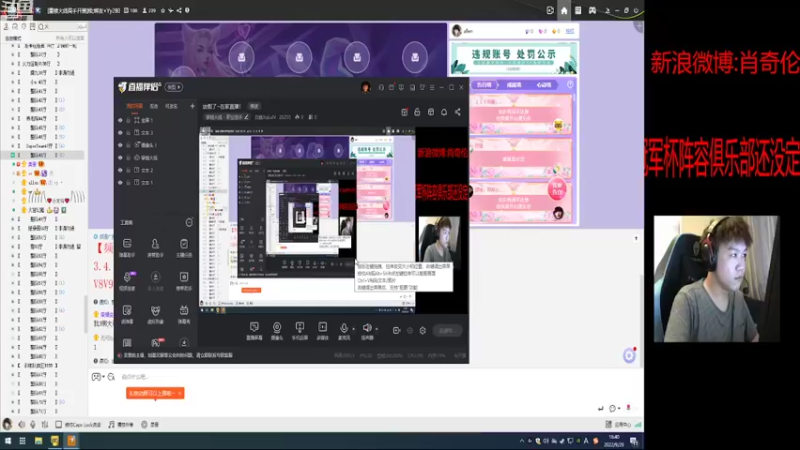Close the orange tooltip bubble above status bar
Image resolution: width=800 pixels, height=450 pixels.
click(x=180, y=393)
